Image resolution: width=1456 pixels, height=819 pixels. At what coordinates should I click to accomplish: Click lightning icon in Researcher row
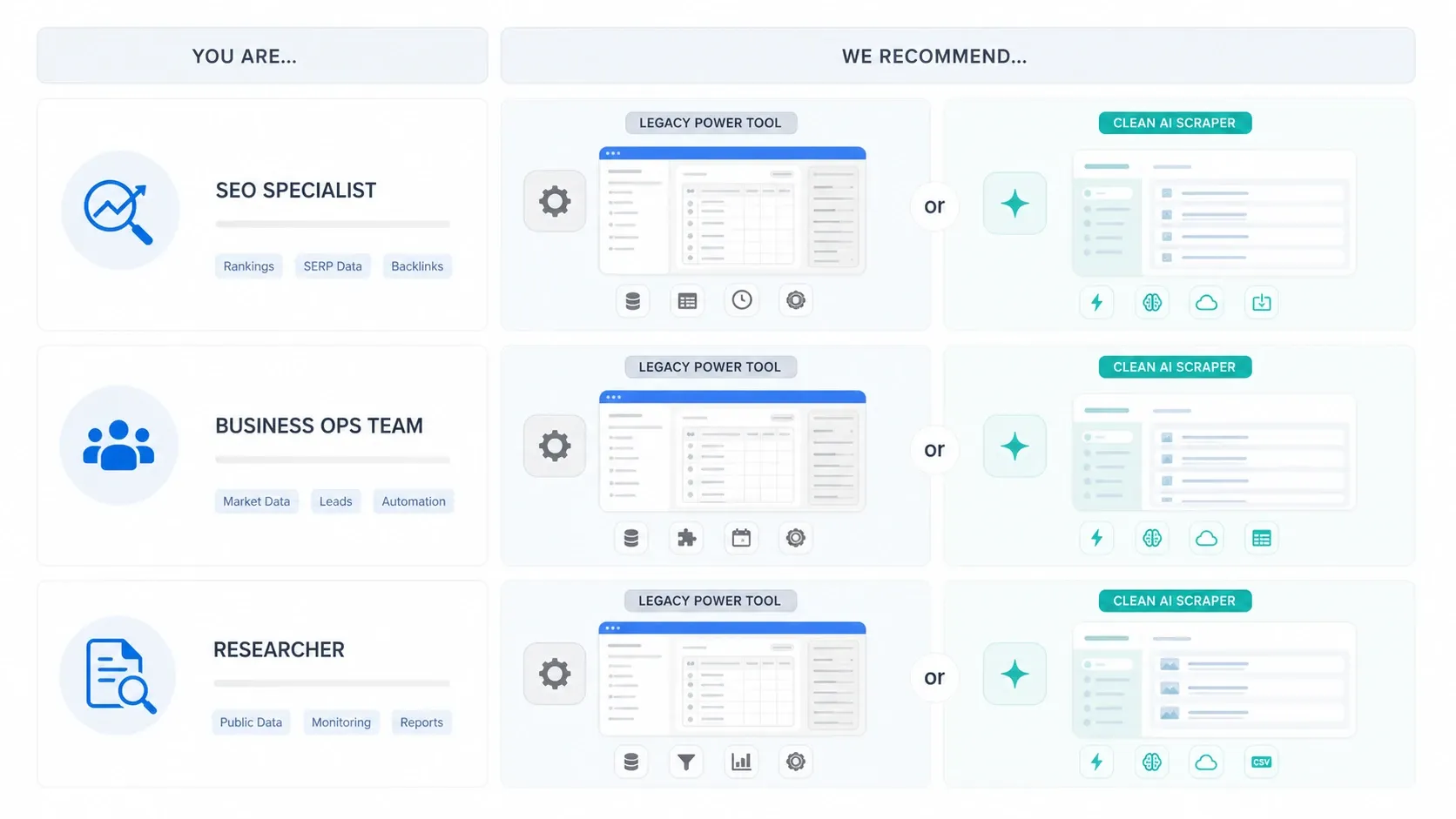pos(1096,762)
